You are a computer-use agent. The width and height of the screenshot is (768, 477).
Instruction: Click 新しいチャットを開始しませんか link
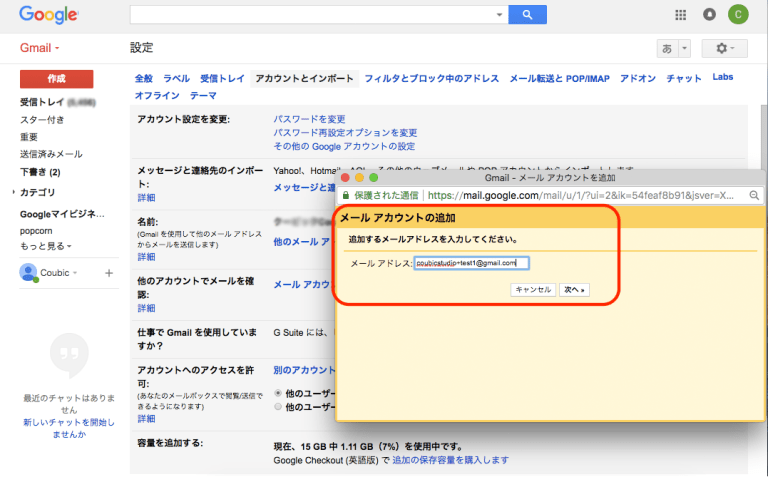coord(69,428)
